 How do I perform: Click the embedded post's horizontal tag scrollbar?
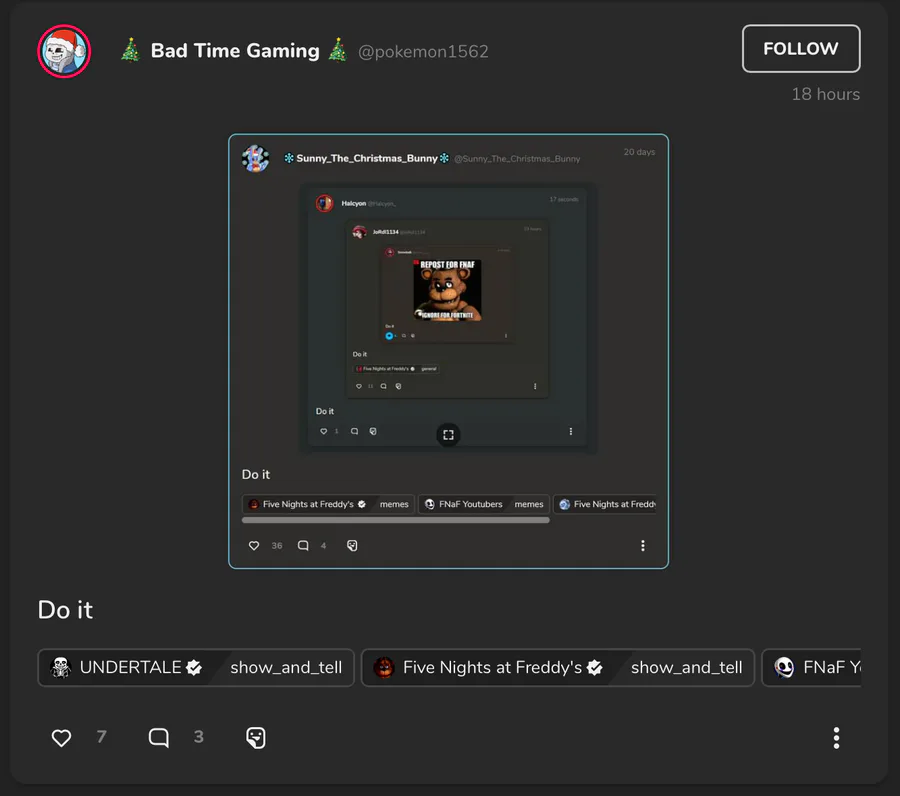coord(395,520)
